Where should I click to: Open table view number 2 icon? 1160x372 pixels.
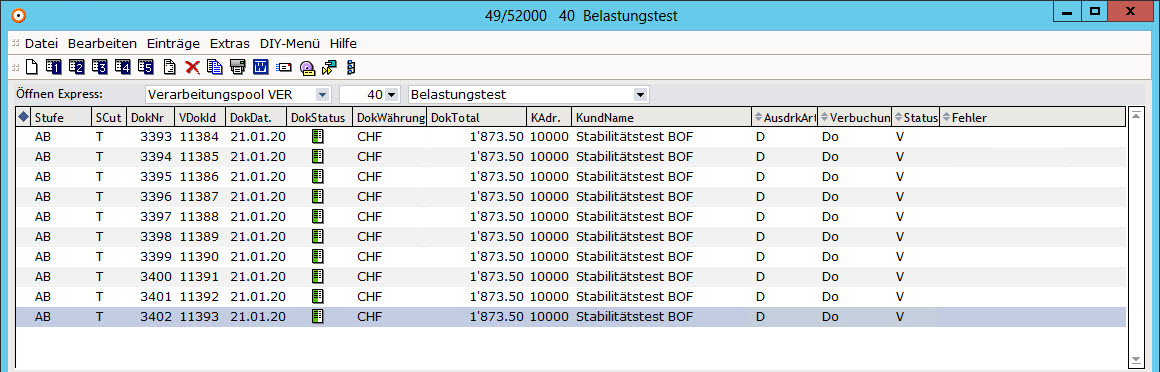(76, 67)
